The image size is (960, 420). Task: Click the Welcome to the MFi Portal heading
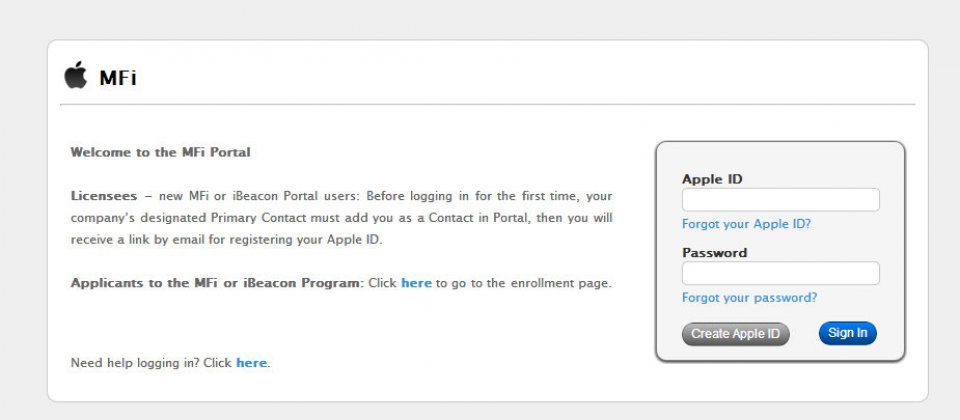(x=160, y=152)
